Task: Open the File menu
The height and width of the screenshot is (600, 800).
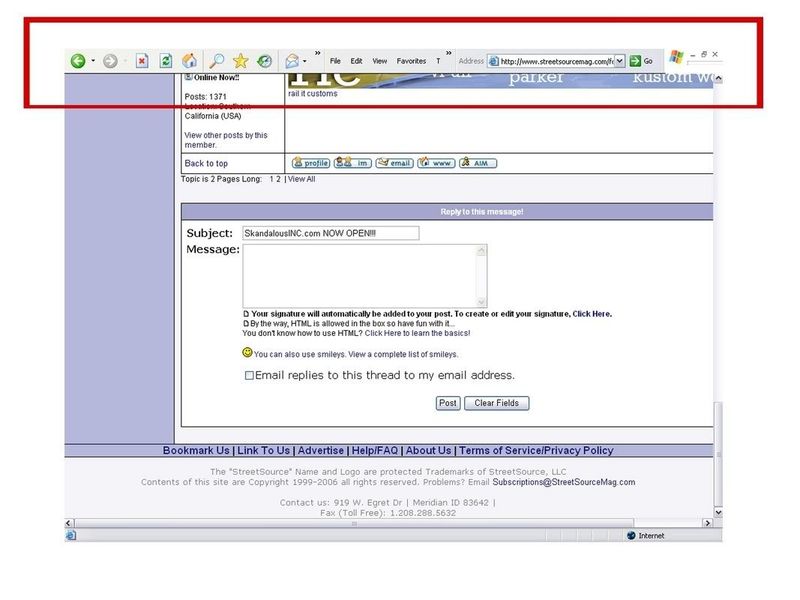Action: click(x=335, y=61)
